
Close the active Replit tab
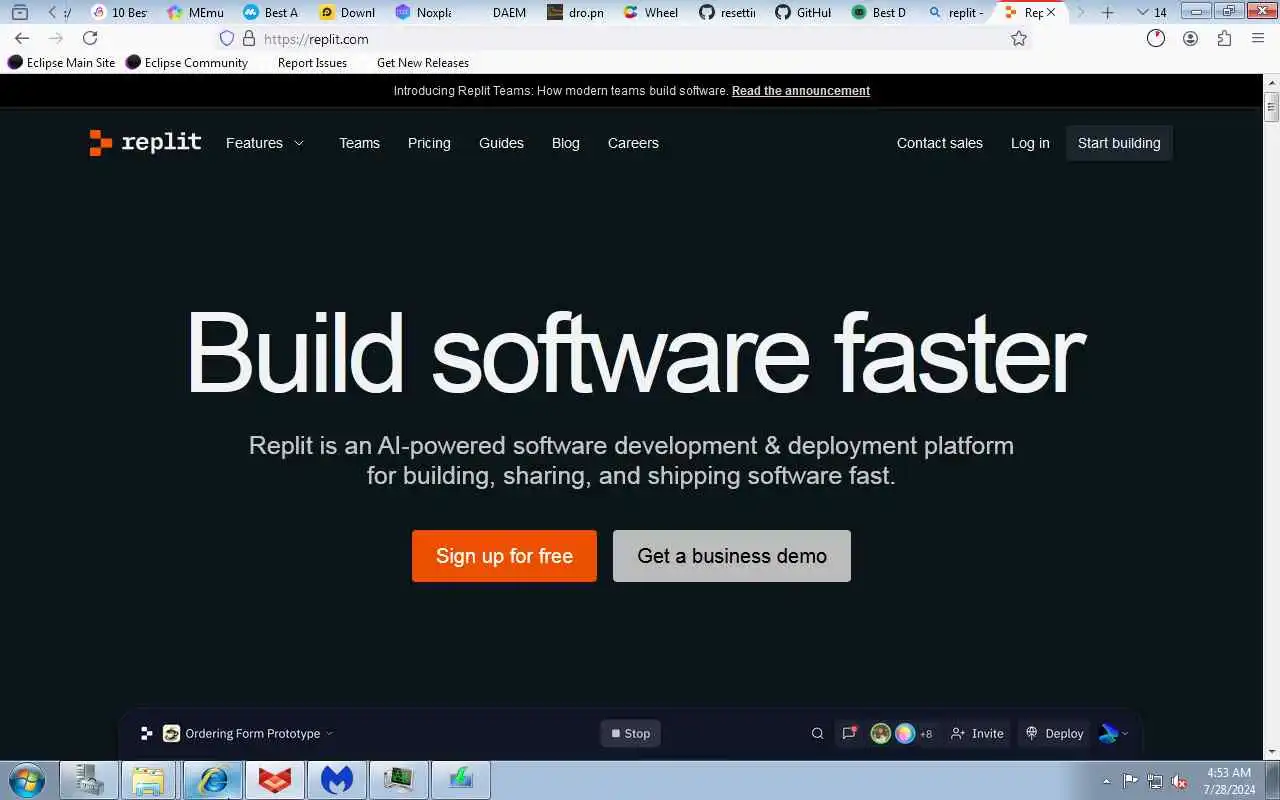(1050, 12)
